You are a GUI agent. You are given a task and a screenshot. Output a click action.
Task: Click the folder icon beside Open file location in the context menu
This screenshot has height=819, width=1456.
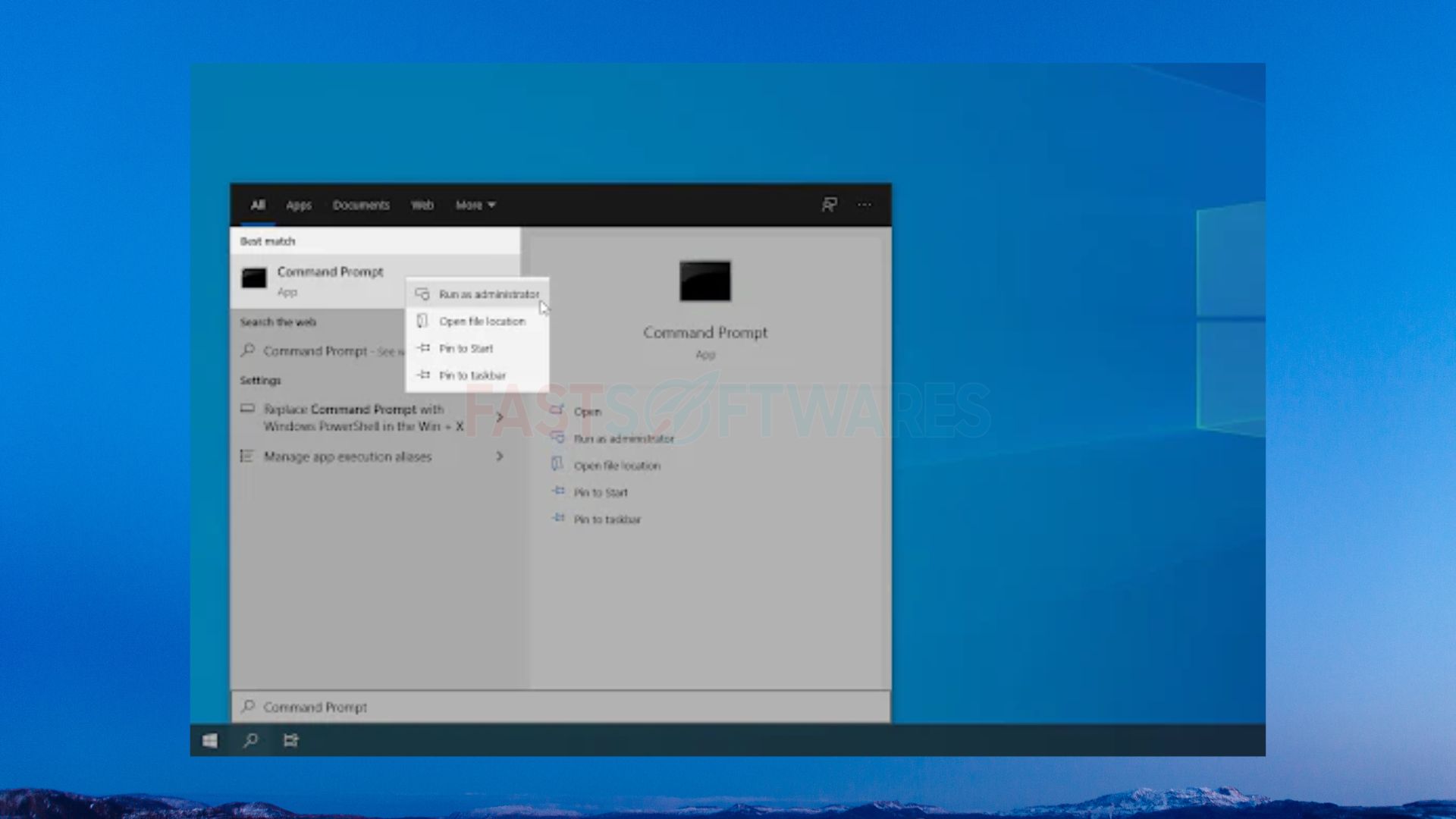pyautogui.click(x=423, y=322)
